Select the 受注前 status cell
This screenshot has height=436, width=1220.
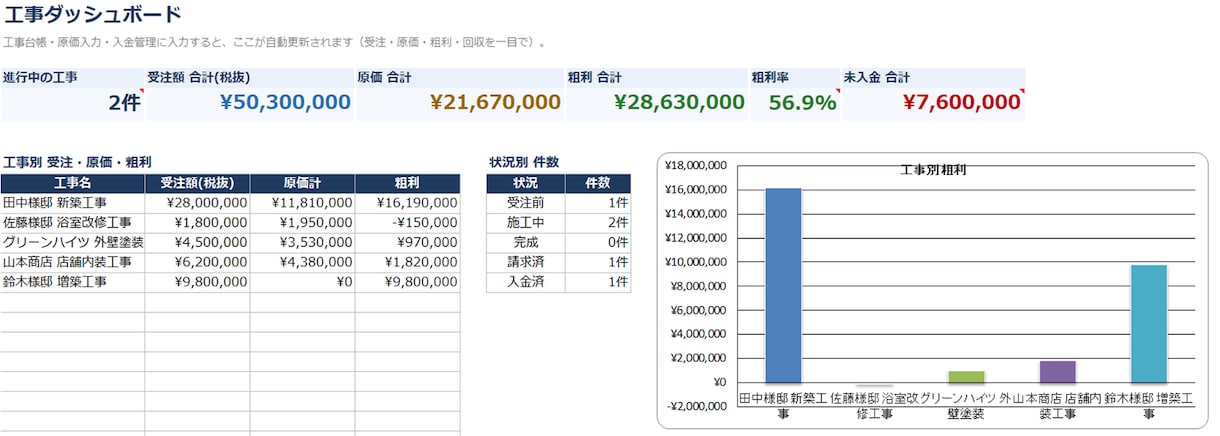coord(526,202)
